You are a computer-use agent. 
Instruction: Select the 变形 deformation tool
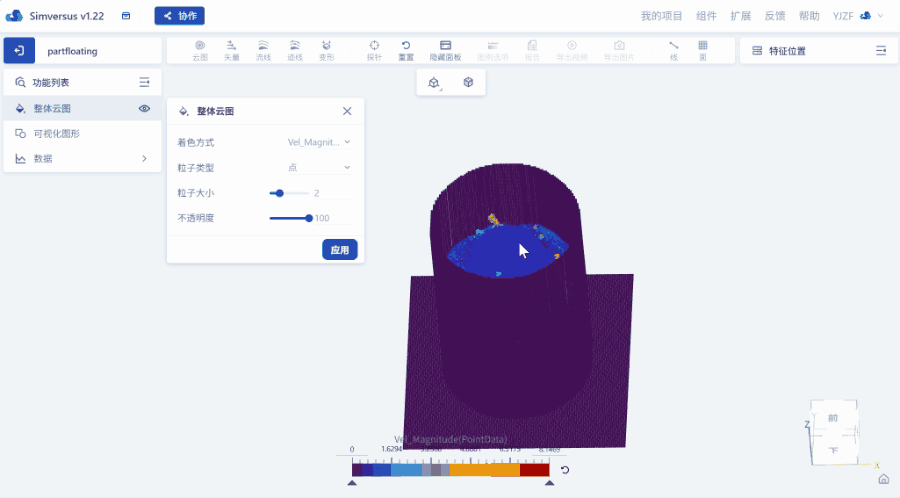326,50
